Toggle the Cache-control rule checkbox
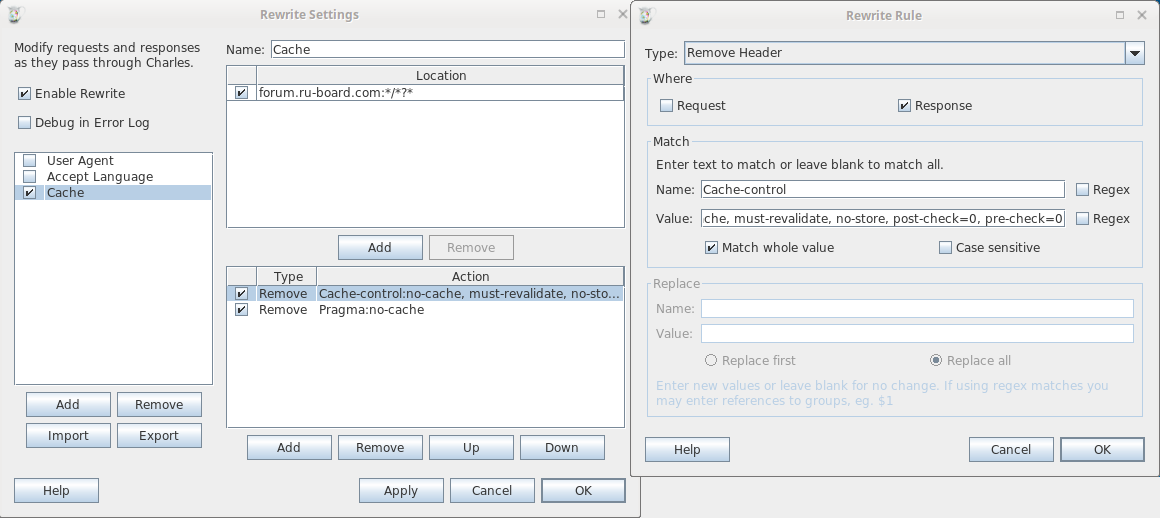The height and width of the screenshot is (518, 1160). click(x=241, y=294)
